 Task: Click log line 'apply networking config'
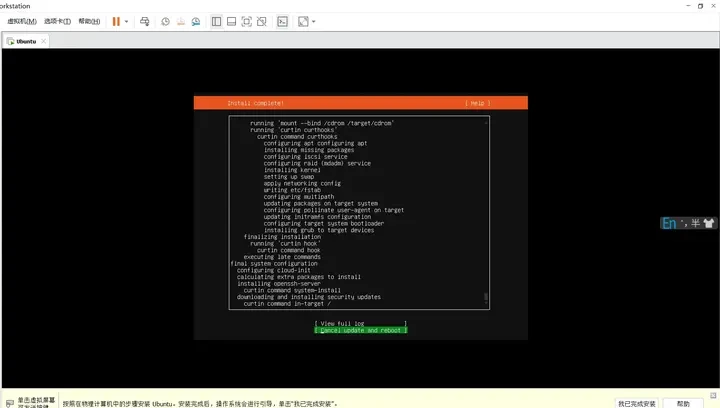(302, 183)
